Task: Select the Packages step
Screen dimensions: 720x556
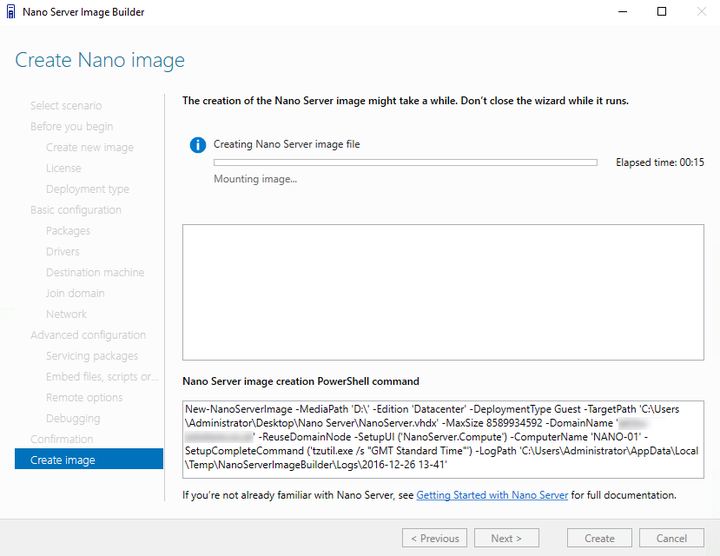Action: [68, 231]
